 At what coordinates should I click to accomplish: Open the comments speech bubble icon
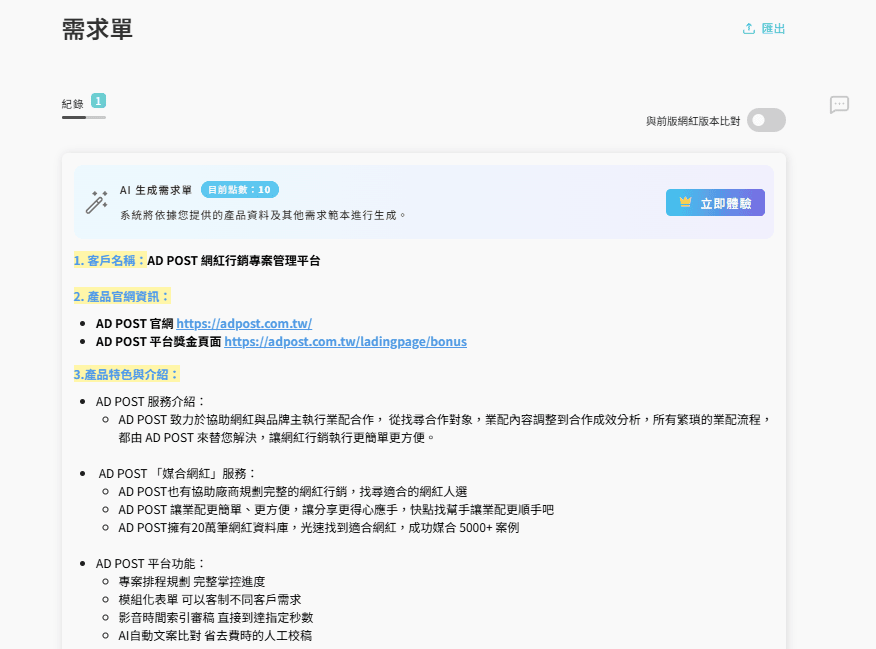tap(839, 105)
